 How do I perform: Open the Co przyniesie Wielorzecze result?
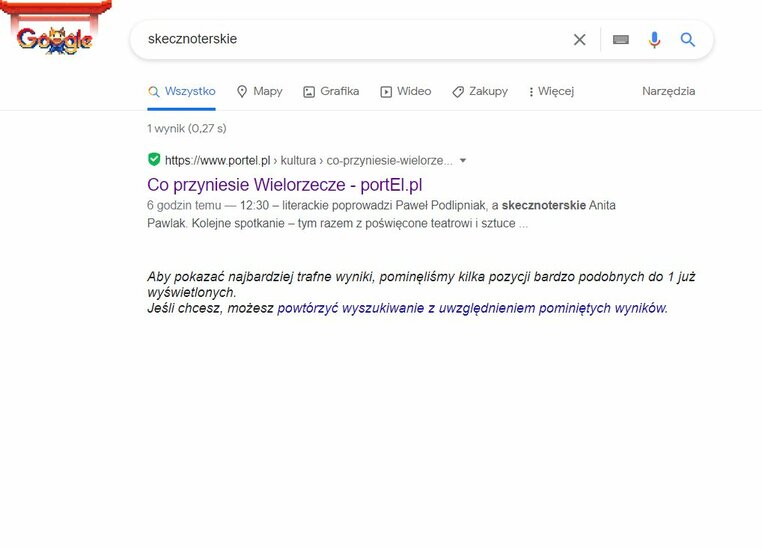pyautogui.click(x=285, y=185)
